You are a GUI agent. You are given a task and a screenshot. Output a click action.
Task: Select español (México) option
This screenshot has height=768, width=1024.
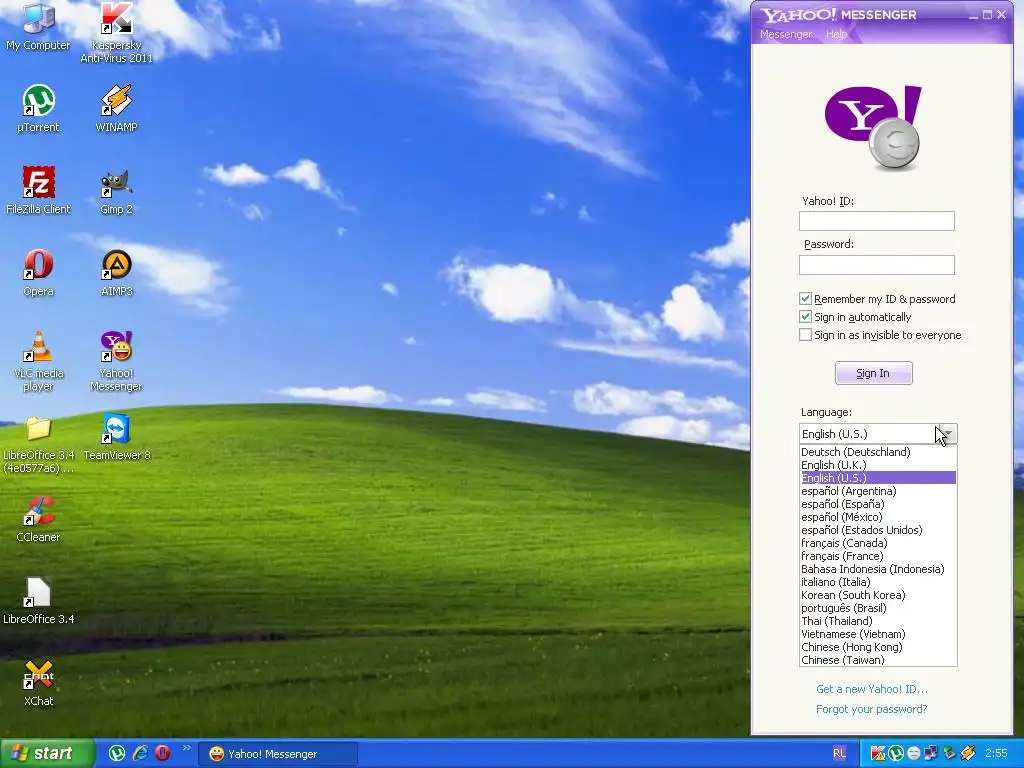click(x=878, y=517)
